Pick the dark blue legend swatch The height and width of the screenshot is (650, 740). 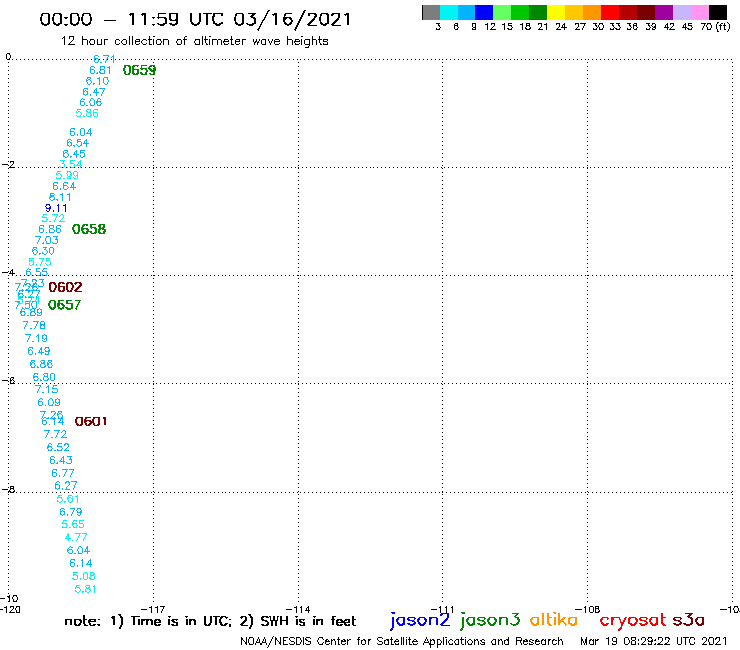point(484,12)
